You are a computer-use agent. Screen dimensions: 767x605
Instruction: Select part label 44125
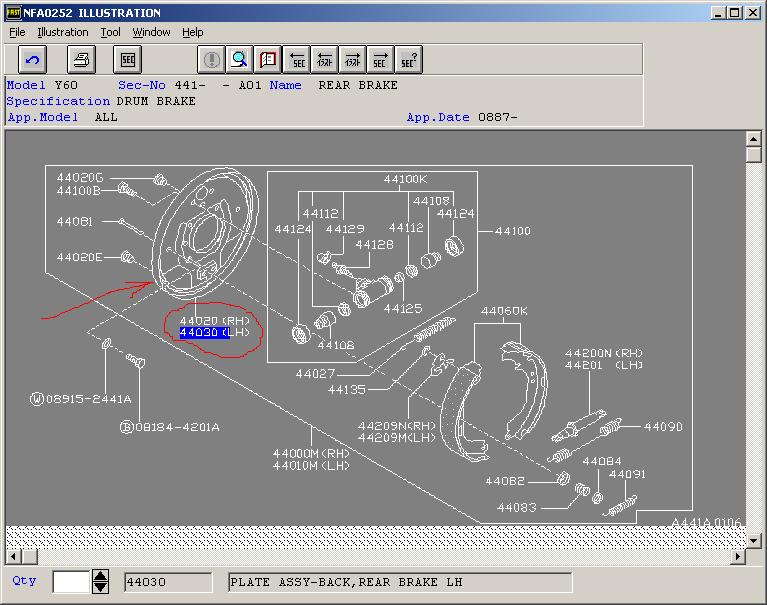click(403, 309)
